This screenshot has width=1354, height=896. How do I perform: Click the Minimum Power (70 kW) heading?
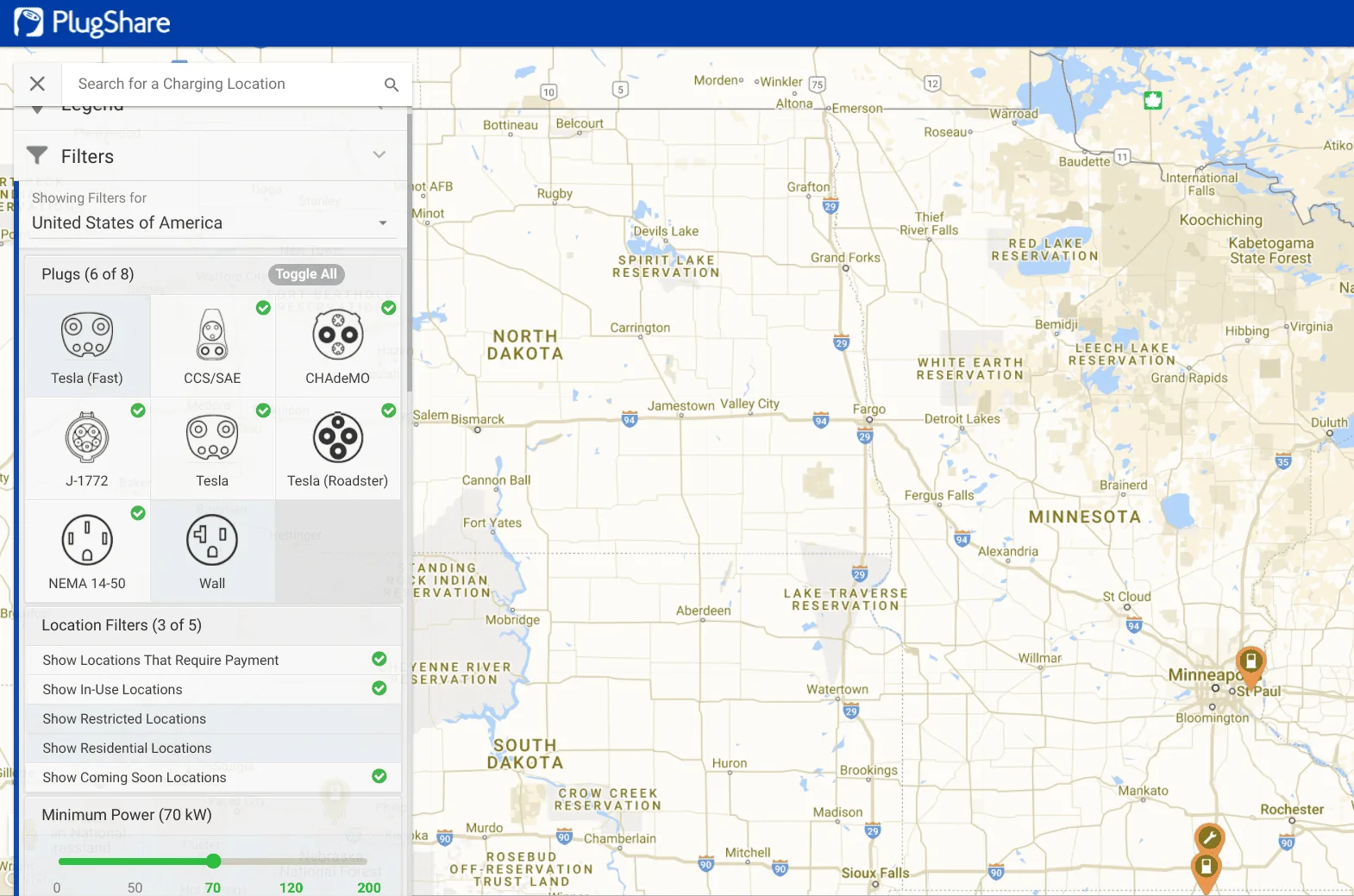click(x=127, y=815)
